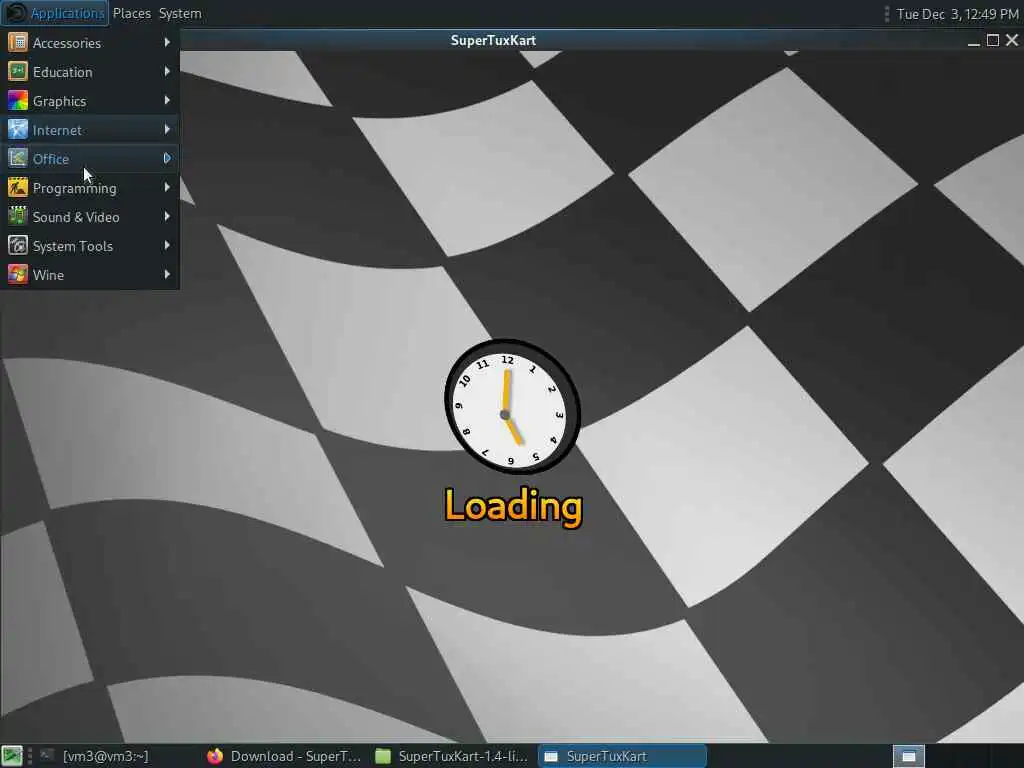Expand the Office submenu arrow
This screenshot has height=768, width=1024.
[167, 158]
